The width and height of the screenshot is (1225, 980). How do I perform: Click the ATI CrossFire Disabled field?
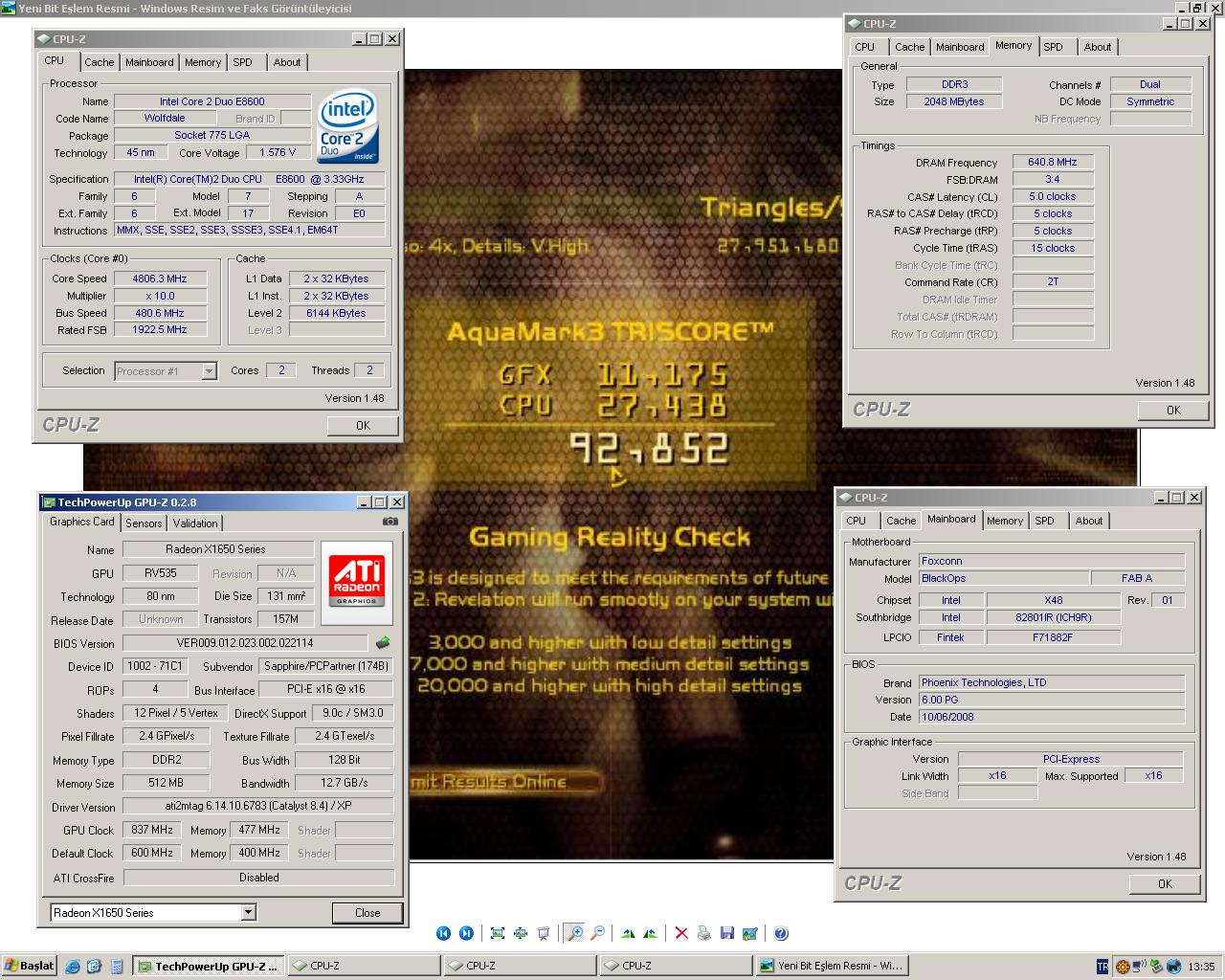point(258,877)
